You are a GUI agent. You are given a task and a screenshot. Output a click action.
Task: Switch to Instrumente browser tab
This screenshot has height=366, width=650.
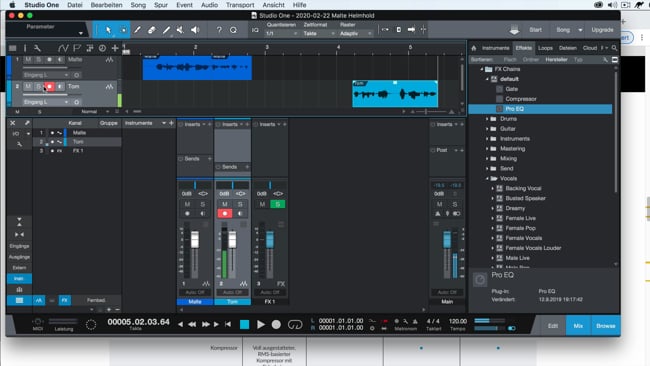coord(495,48)
